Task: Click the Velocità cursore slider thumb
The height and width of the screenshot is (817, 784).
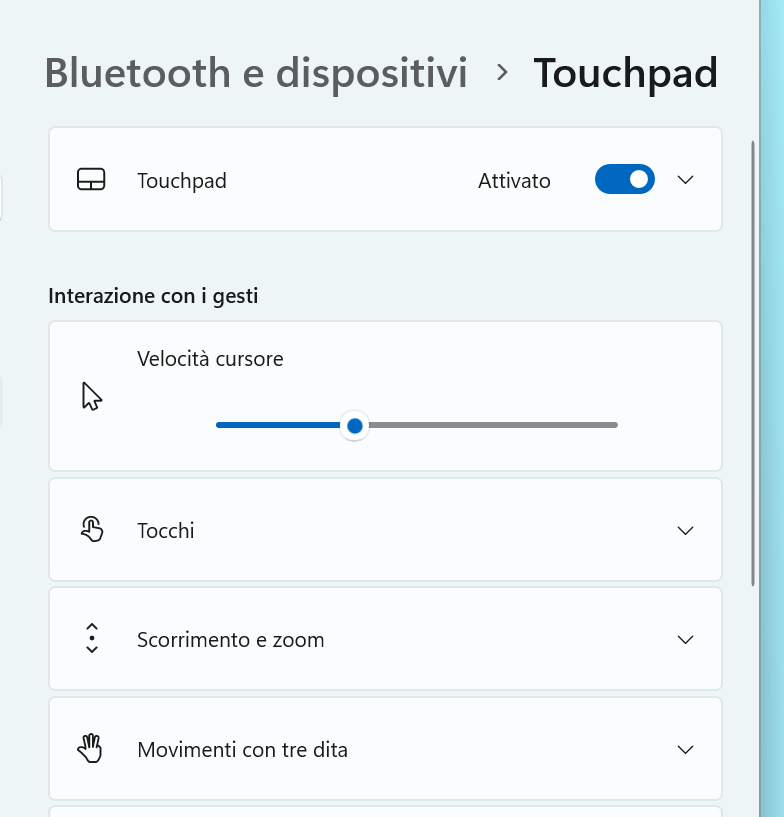Action: point(355,426)
